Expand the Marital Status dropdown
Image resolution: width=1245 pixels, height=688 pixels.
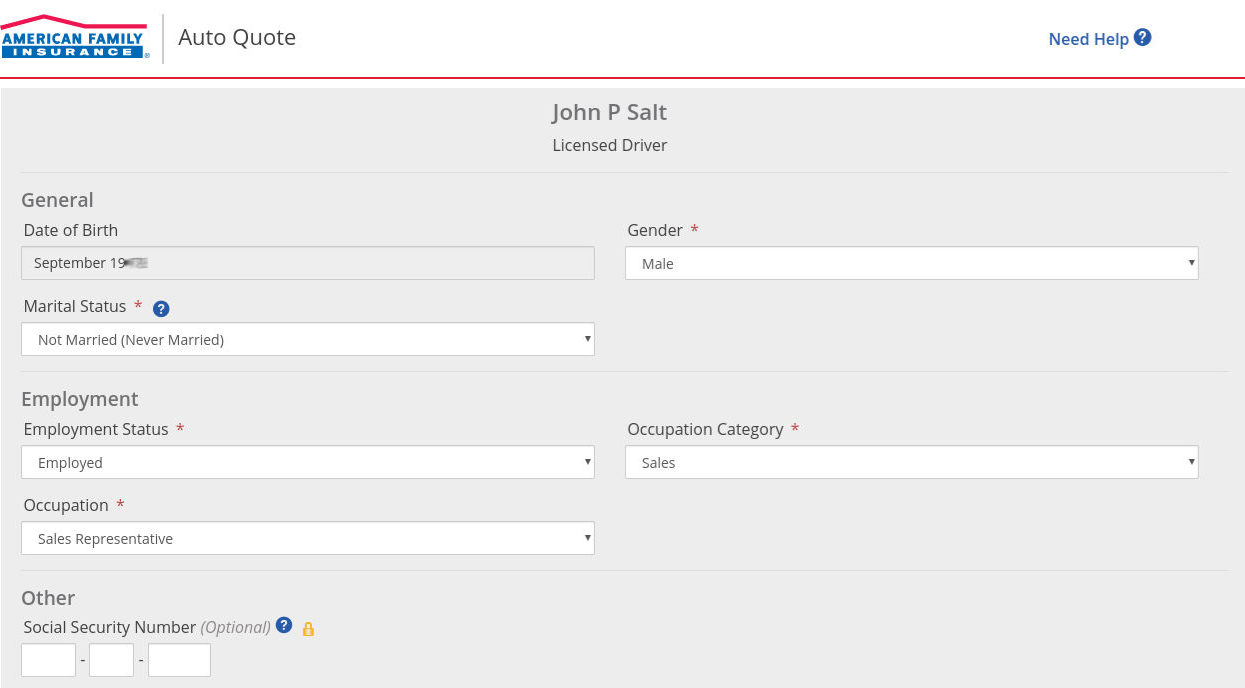(308, 340)
